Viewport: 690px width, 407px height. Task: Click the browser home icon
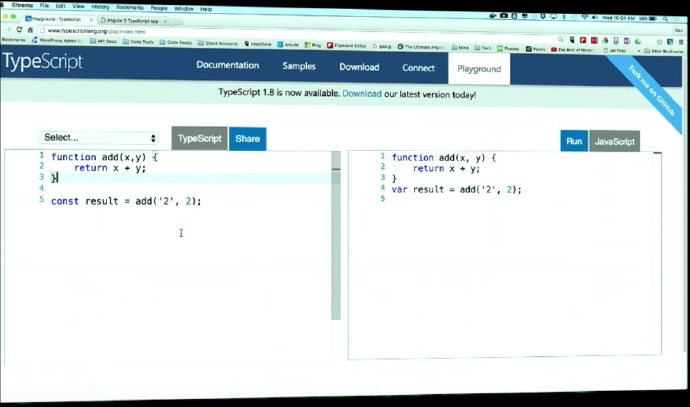[30, 30]
